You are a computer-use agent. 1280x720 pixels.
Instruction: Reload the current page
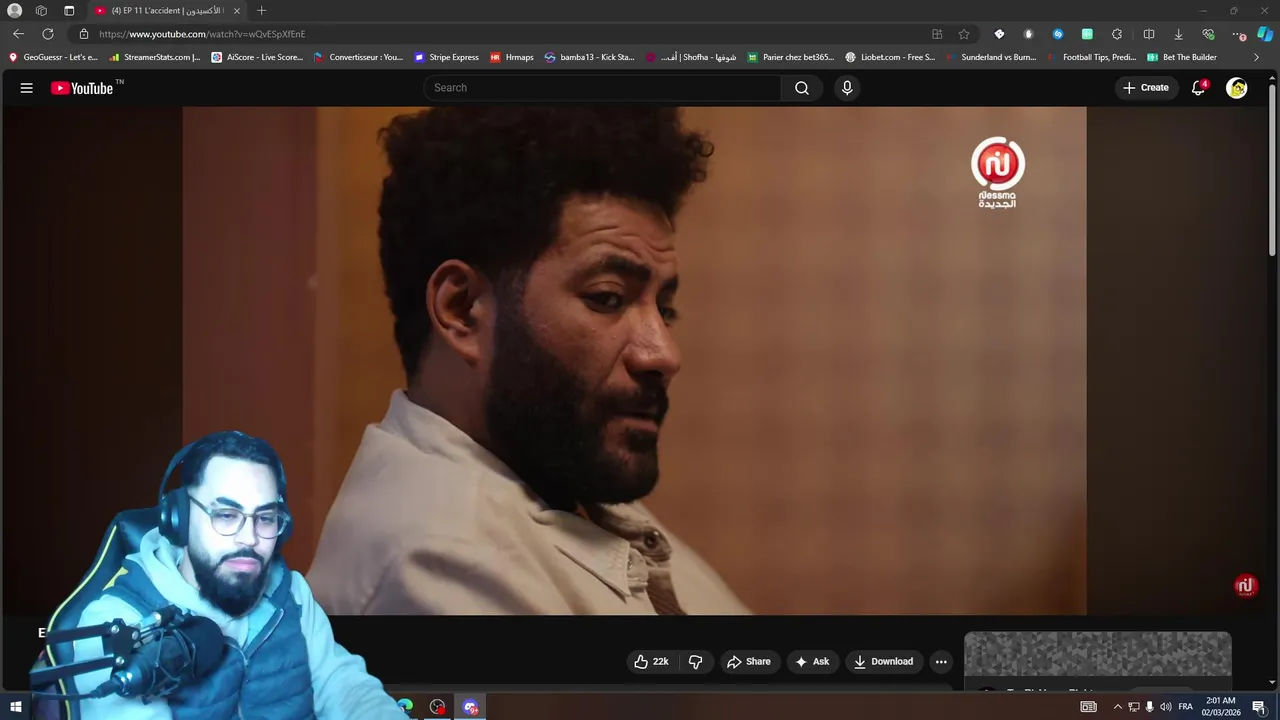pos(48,33)
